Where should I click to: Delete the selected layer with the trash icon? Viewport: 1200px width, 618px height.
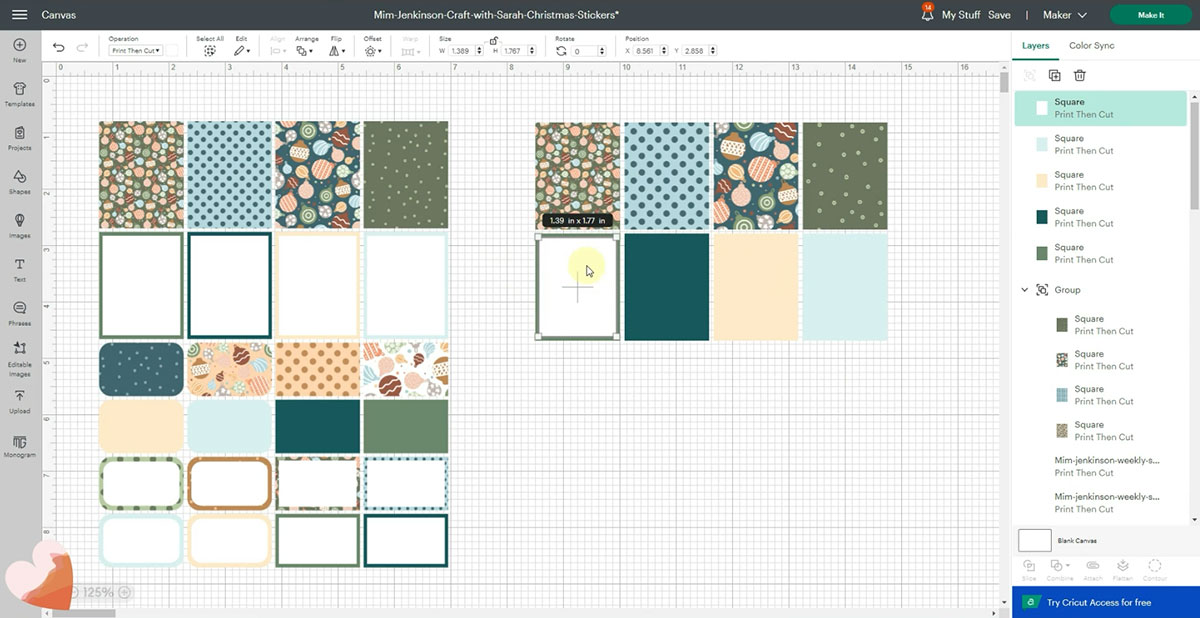pos(1080,75)
